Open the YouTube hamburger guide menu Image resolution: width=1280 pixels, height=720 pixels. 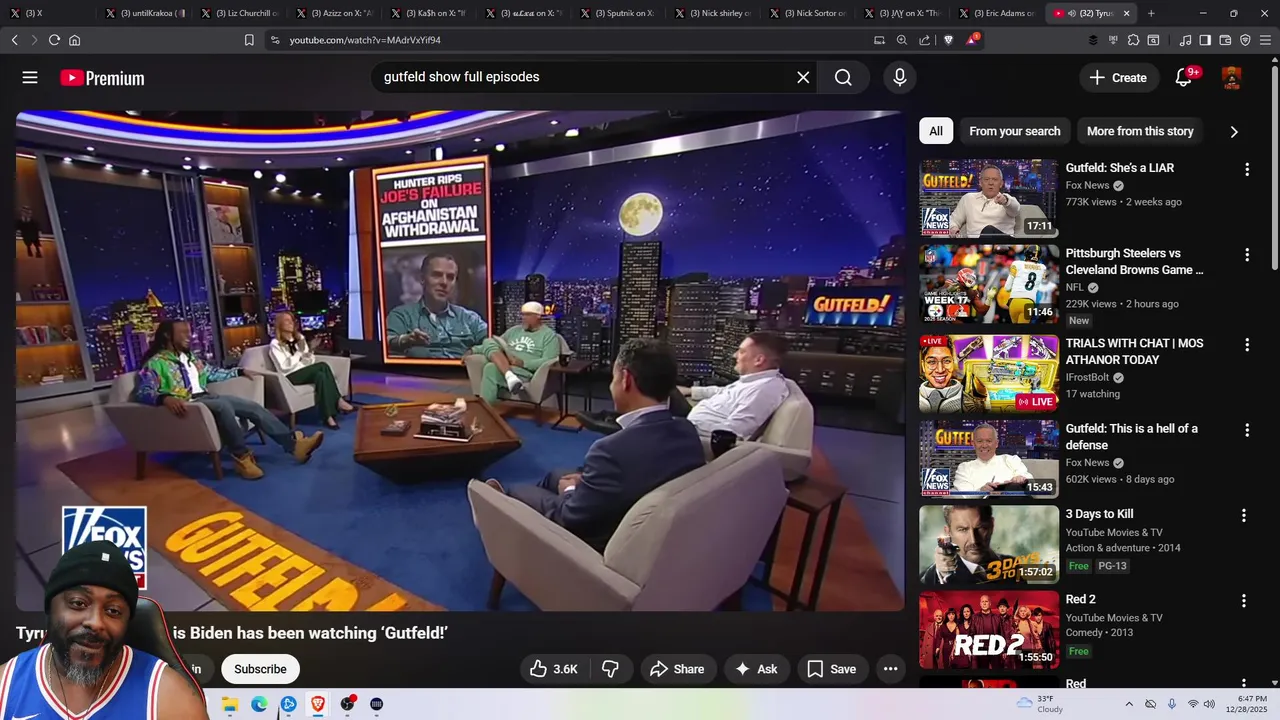coord(30,78)
